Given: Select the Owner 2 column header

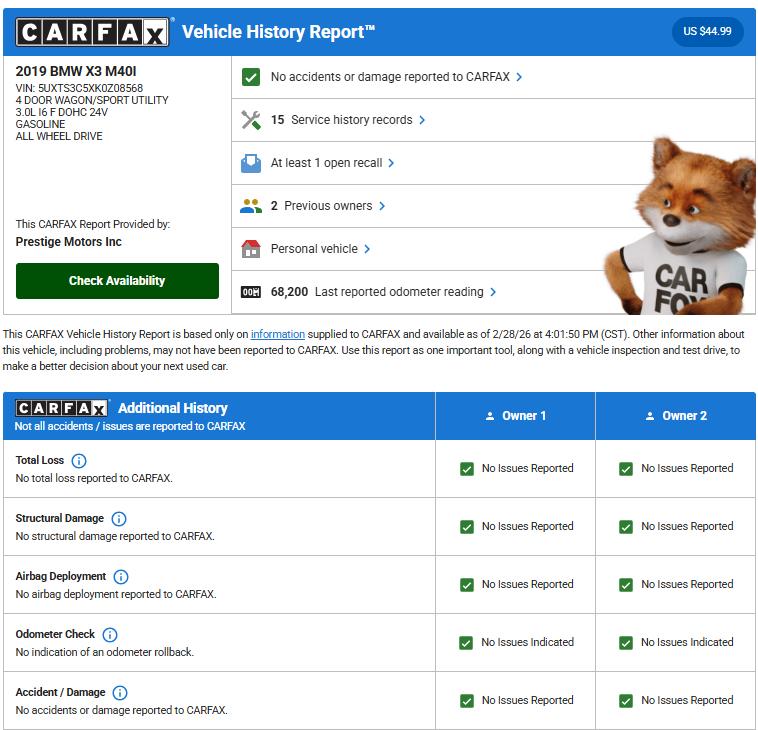Looking at the screenshot, I should [x=675, y=416].
